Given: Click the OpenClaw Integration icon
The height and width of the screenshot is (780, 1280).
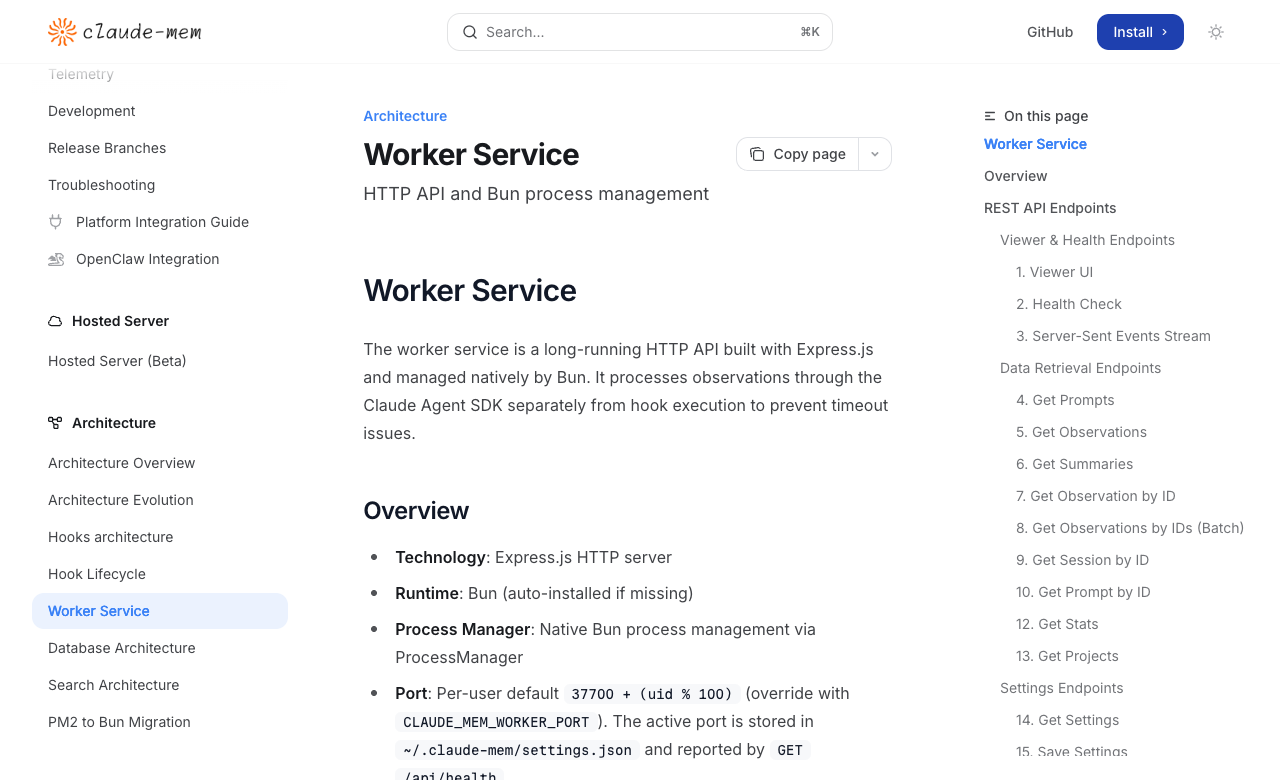Looking at the screenshot, I should click(56, 259).
